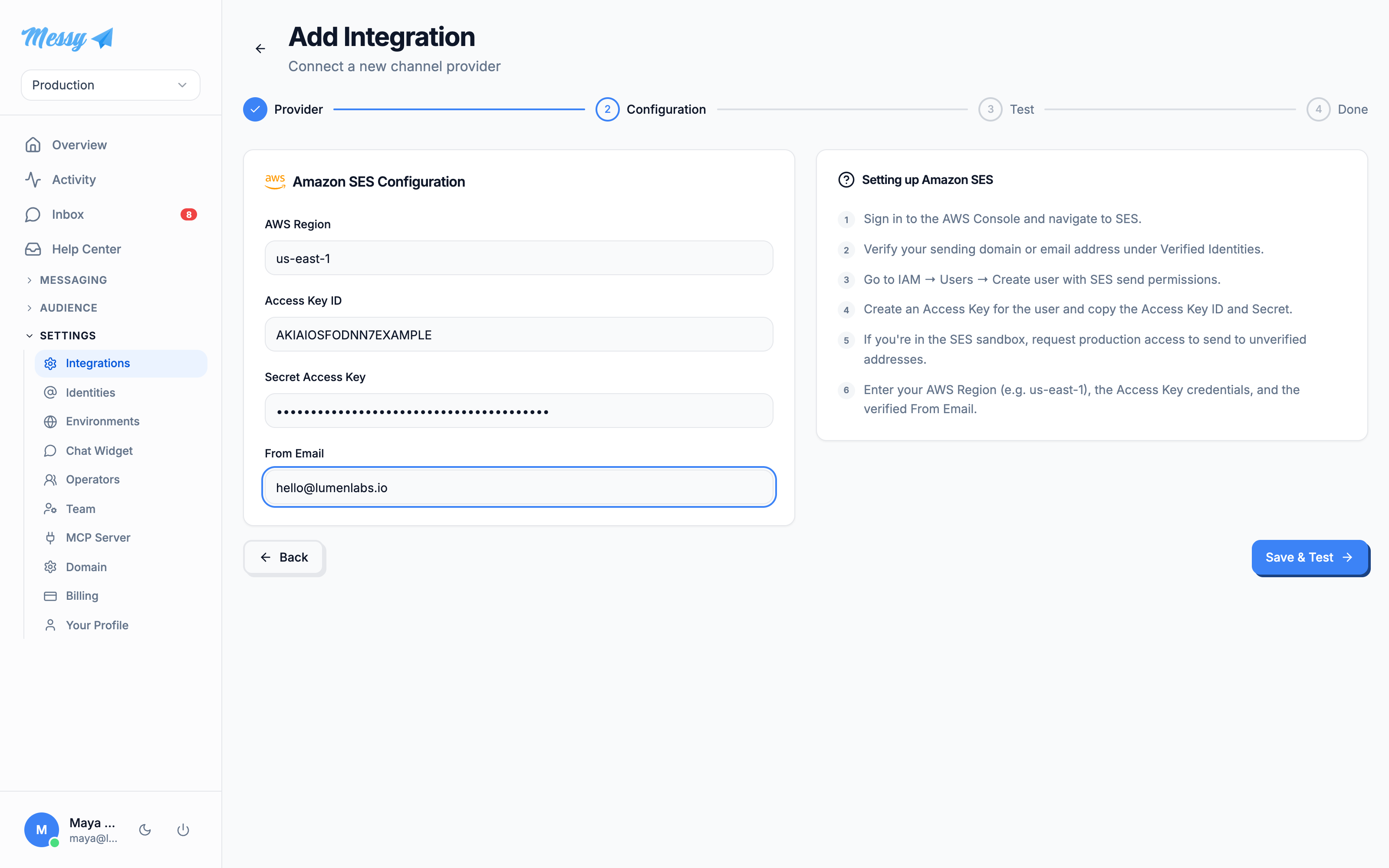The image size is (1389, 868).
Task: Click the Sign in to AWS Console step
Action: (1002, 219)
